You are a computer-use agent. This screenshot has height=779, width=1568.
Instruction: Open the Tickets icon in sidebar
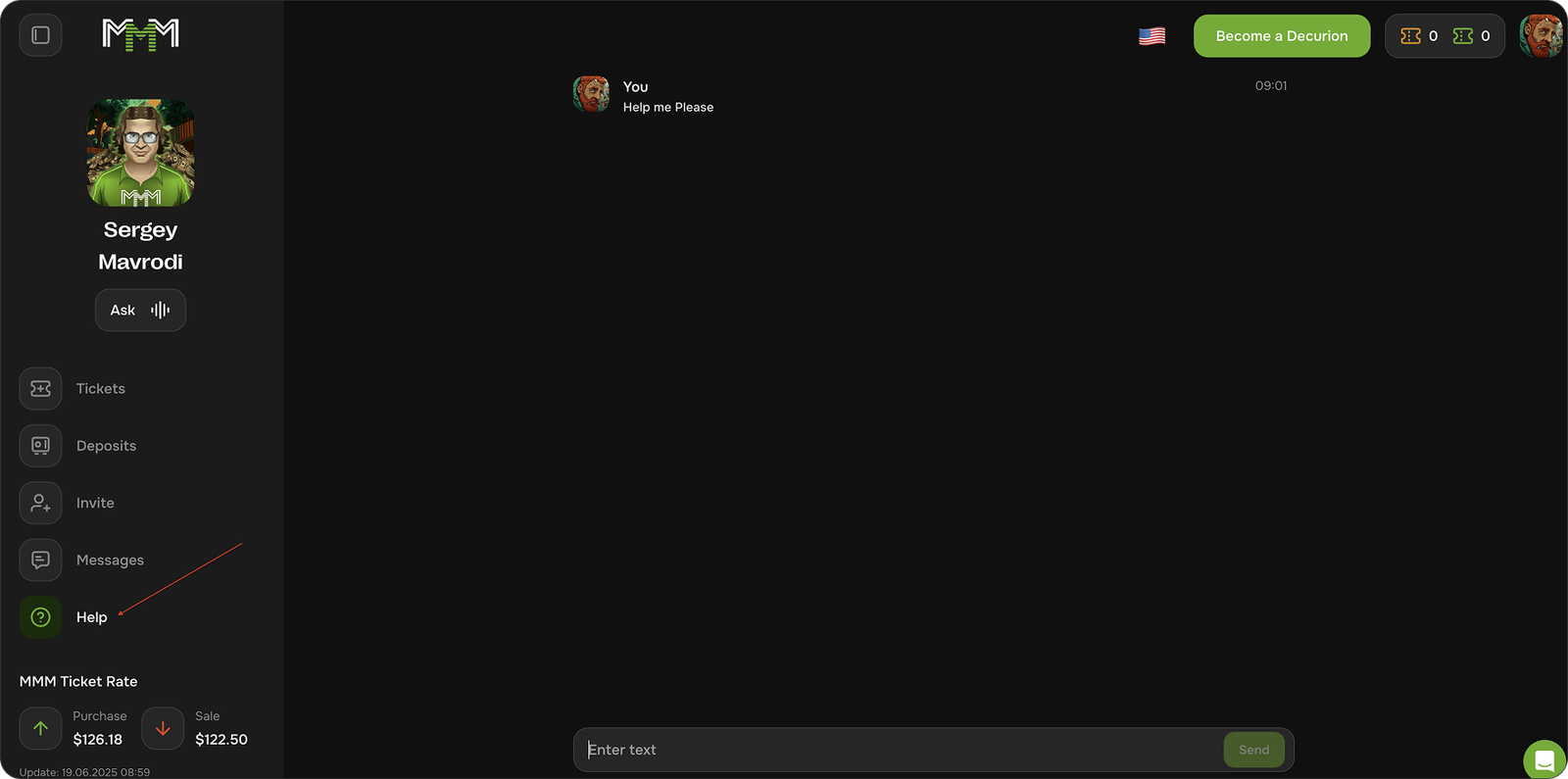(x=40, y=389)
